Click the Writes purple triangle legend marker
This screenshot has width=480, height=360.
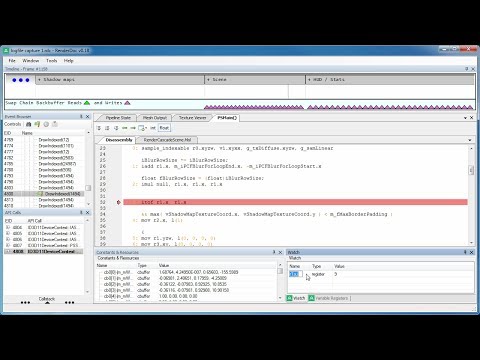point(127,103)
